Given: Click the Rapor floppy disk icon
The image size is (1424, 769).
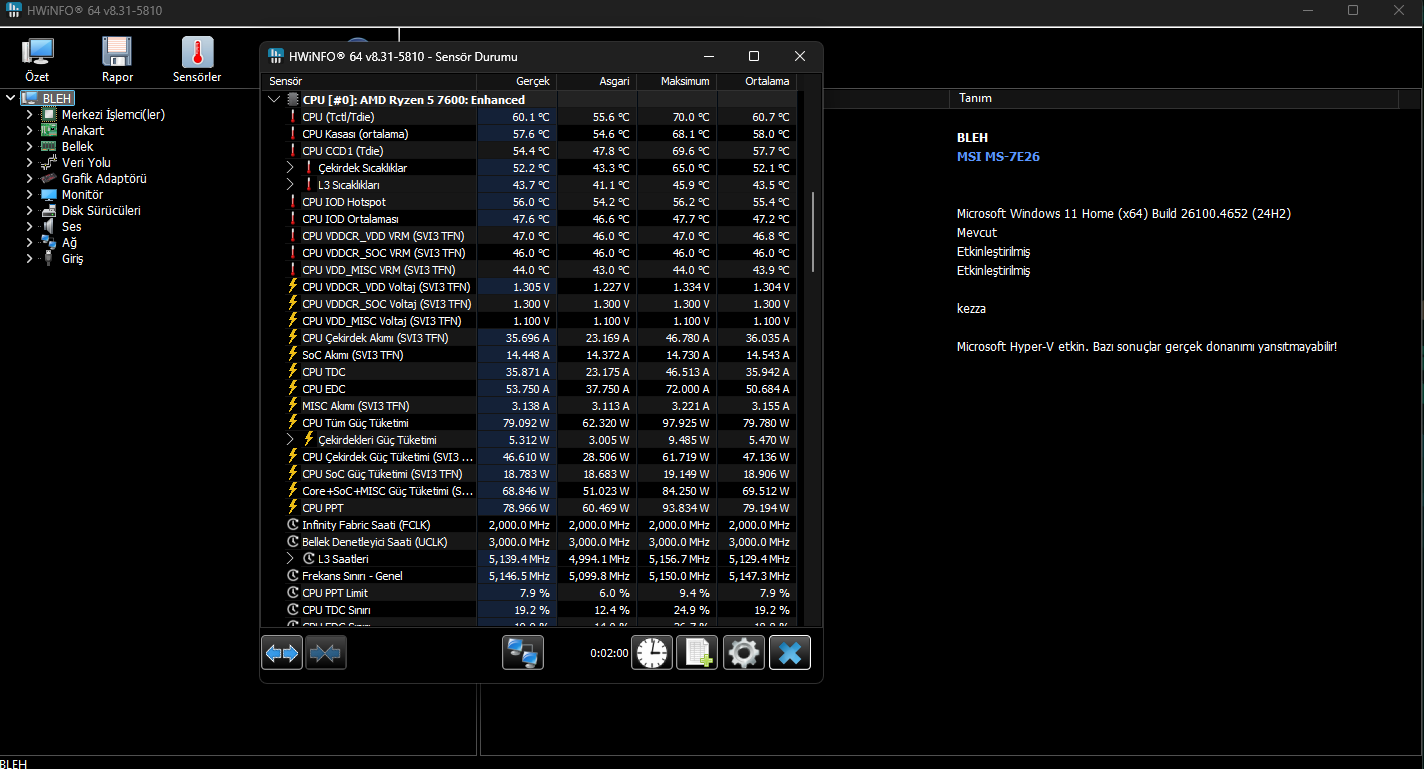Looking at the screenshot, I should pos(117,52).
